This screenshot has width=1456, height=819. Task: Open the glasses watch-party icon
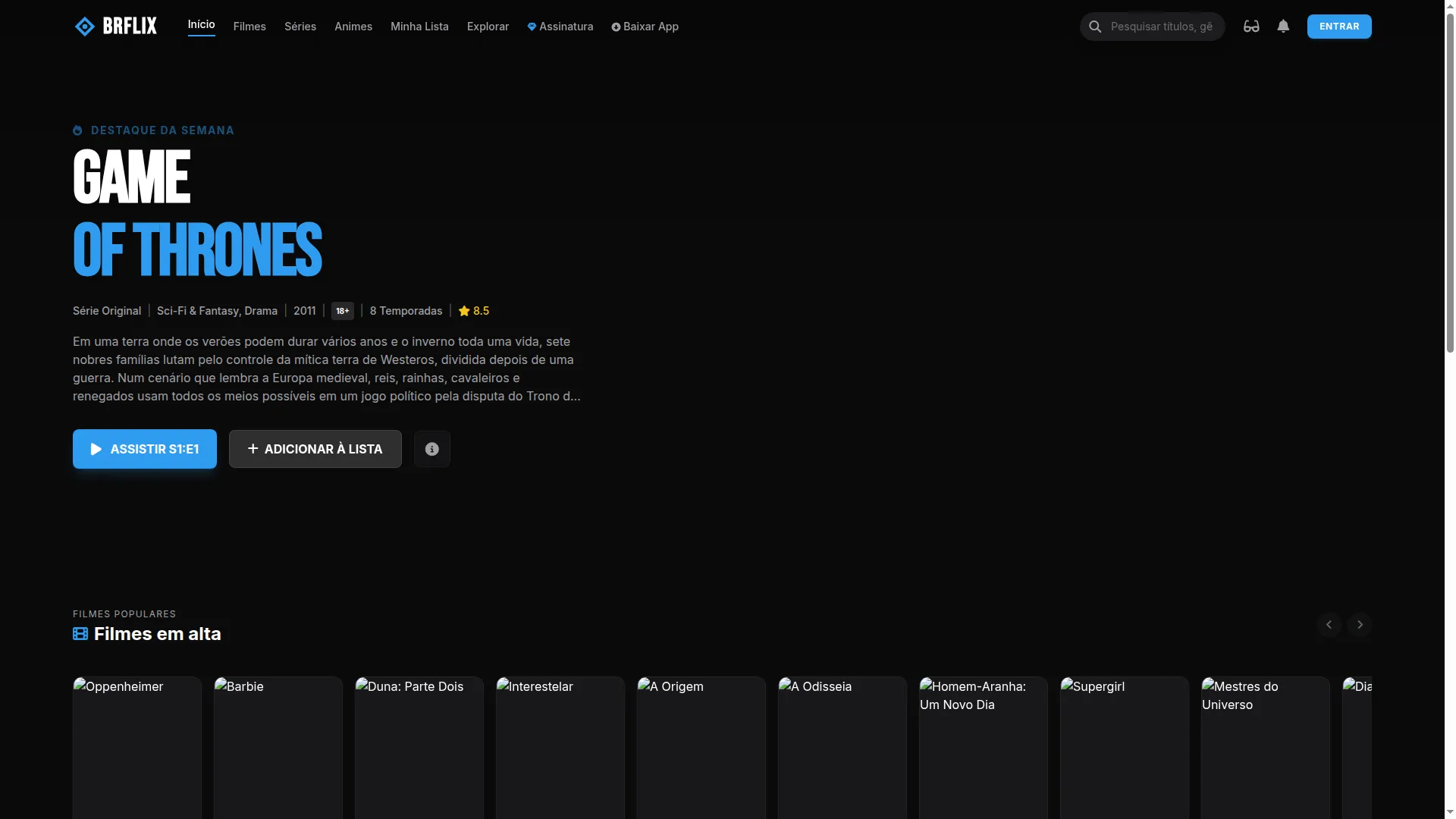[x=1251, y=27]
